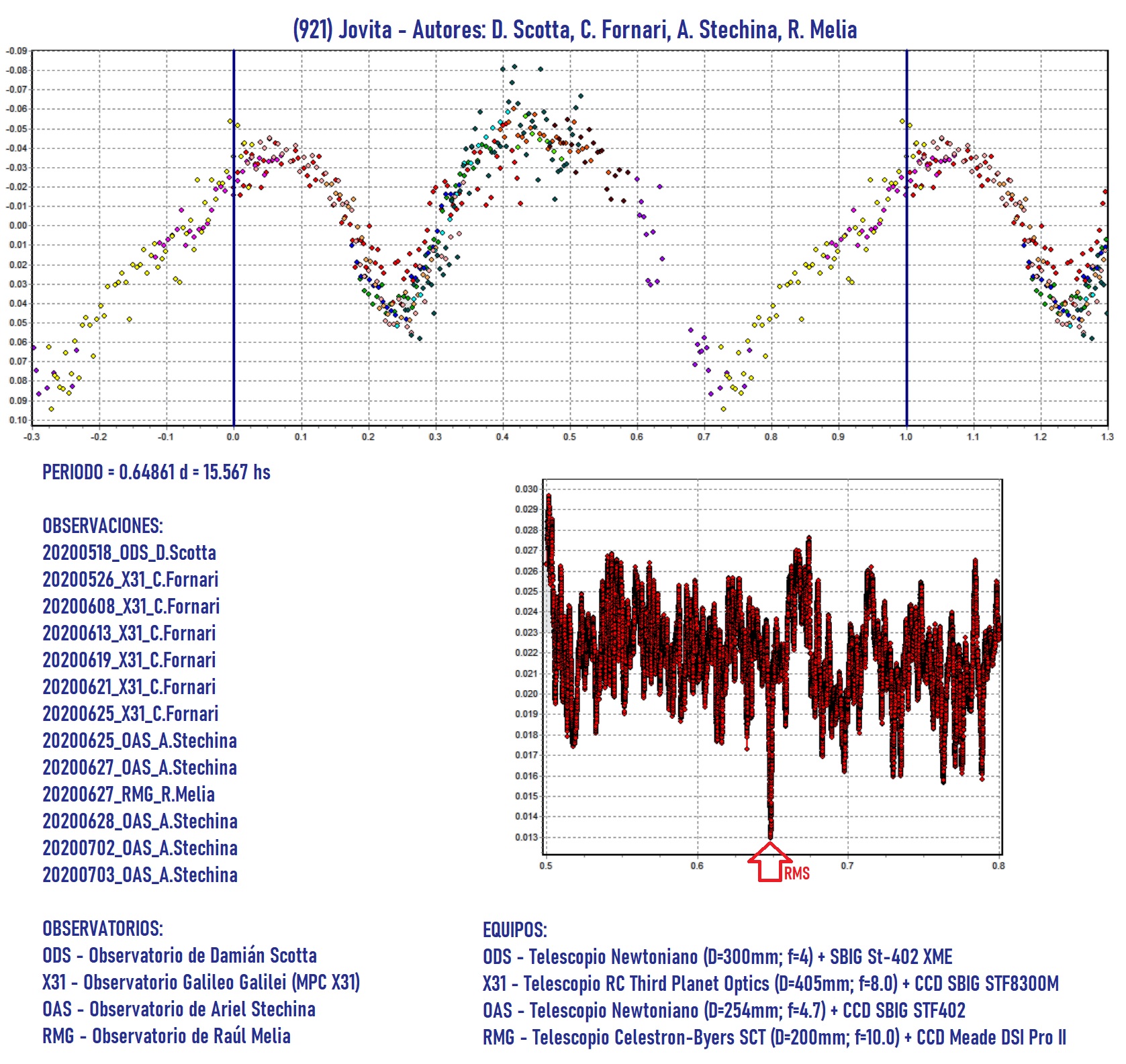Select observation '20200627_RMG_R.Melia'

click(x=128, y=794)
